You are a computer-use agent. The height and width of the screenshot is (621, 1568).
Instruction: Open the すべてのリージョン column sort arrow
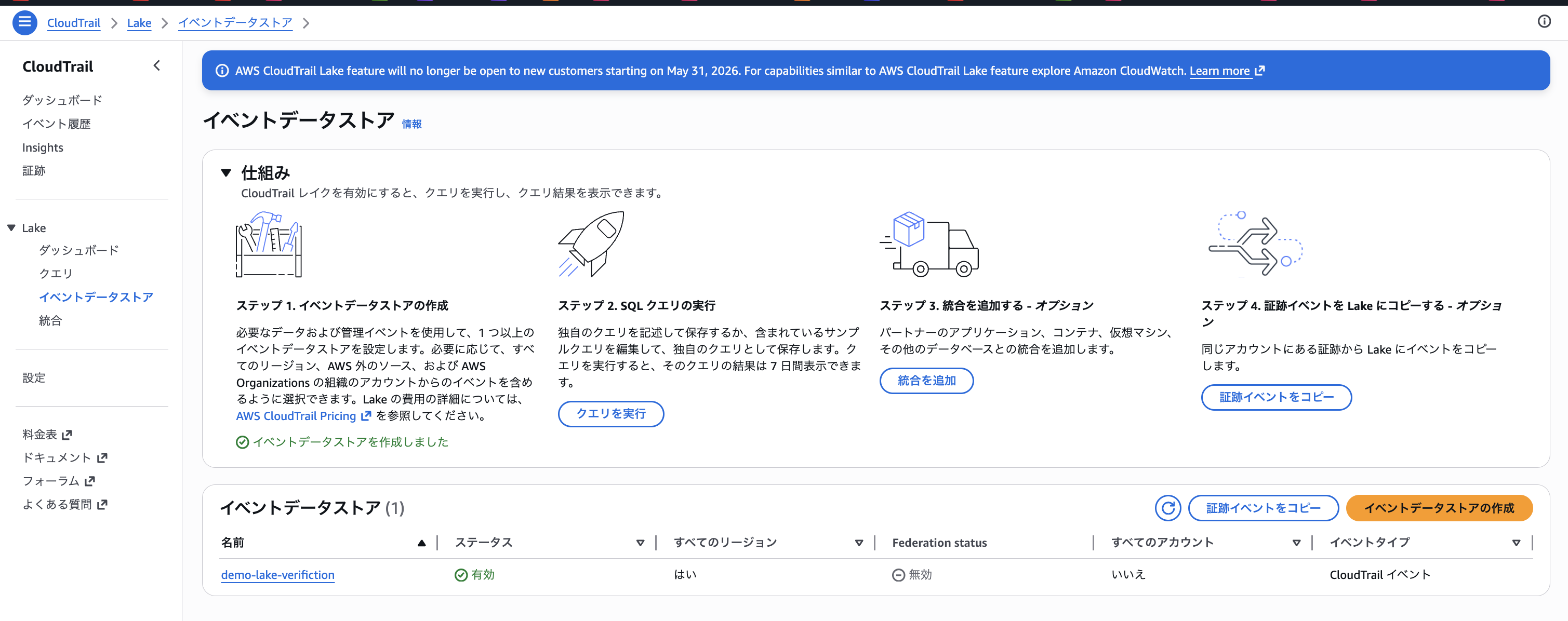[858, 543]
